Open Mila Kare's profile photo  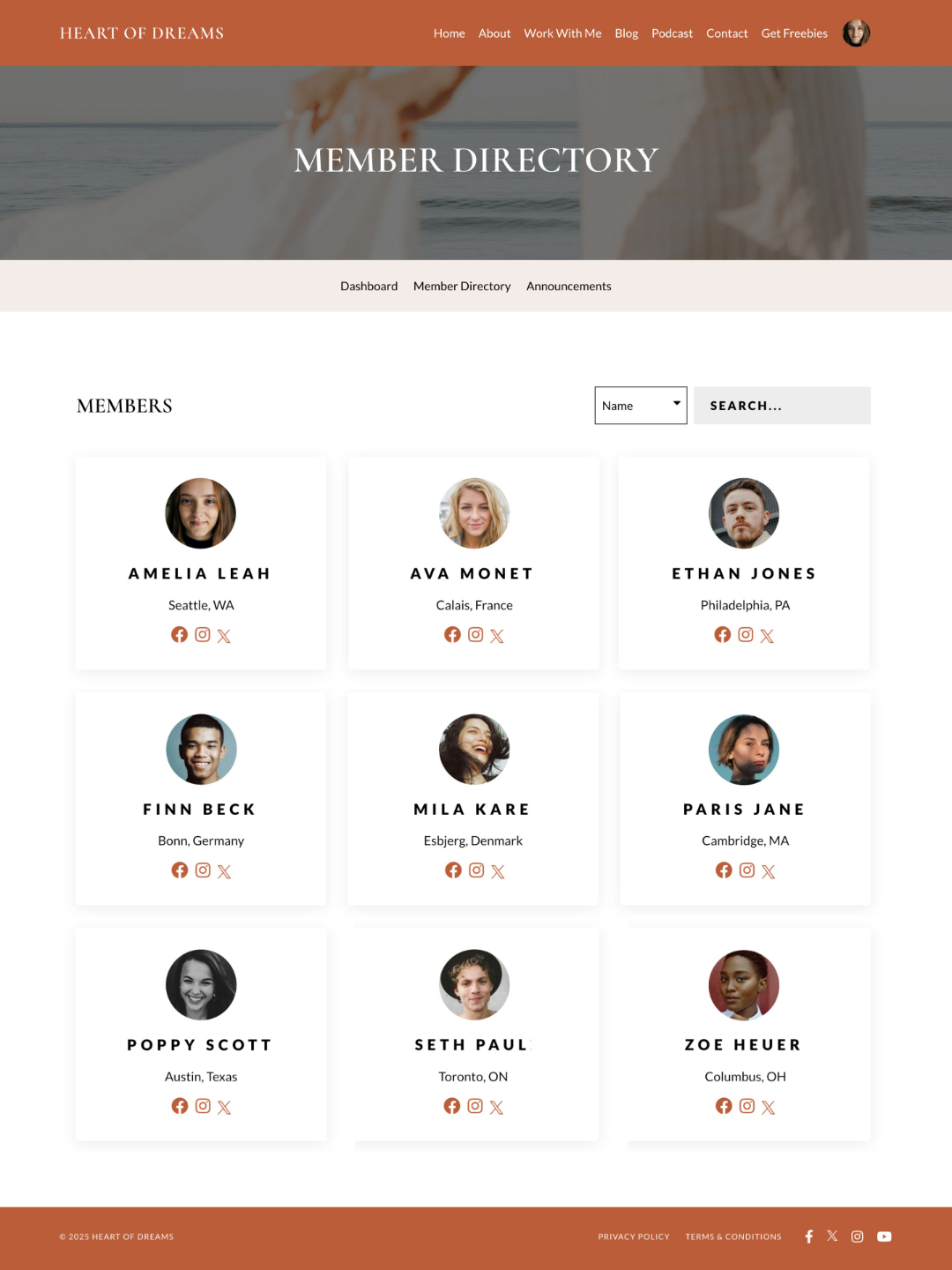[474, 749]
